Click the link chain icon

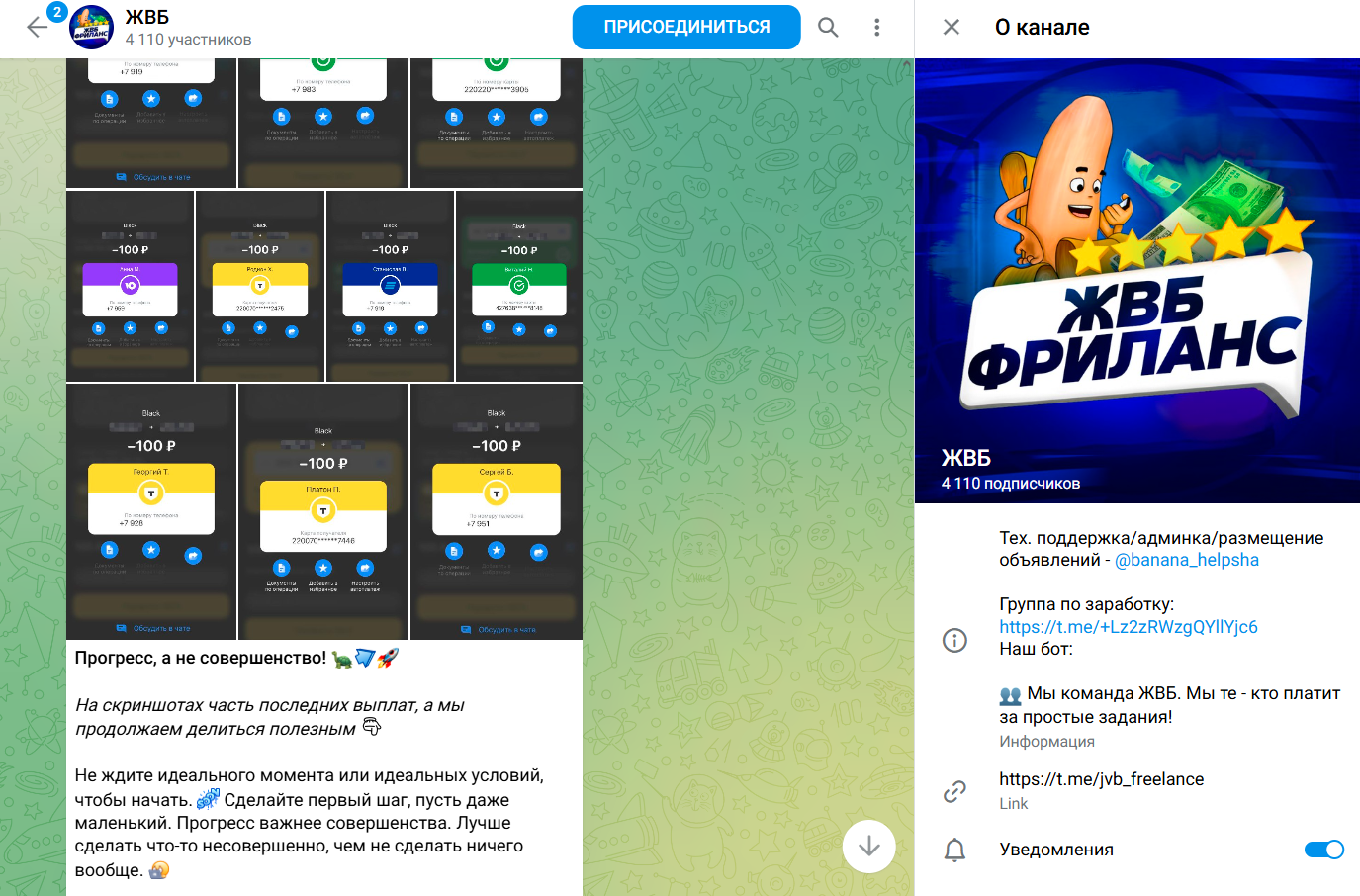pos(954,791)
